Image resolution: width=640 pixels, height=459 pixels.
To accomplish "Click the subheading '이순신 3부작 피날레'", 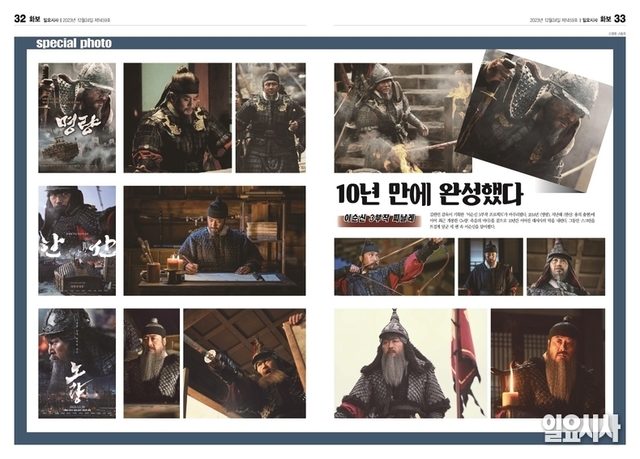I will [379, 220].
